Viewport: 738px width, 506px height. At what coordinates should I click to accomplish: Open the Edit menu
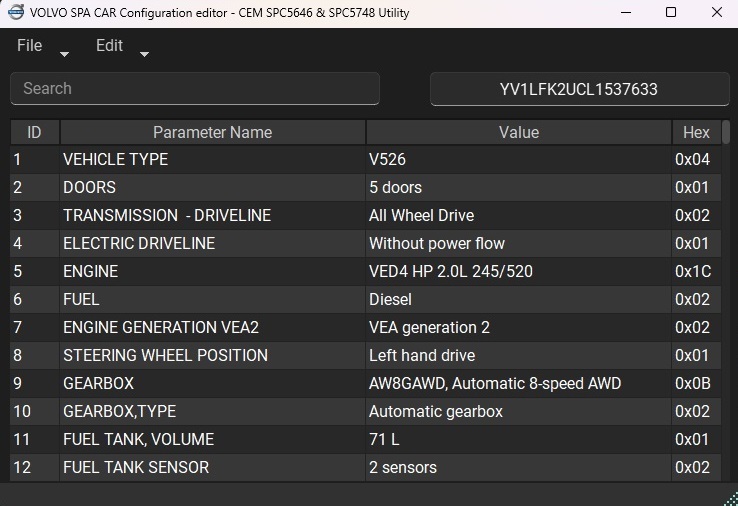tap(109, 46)
